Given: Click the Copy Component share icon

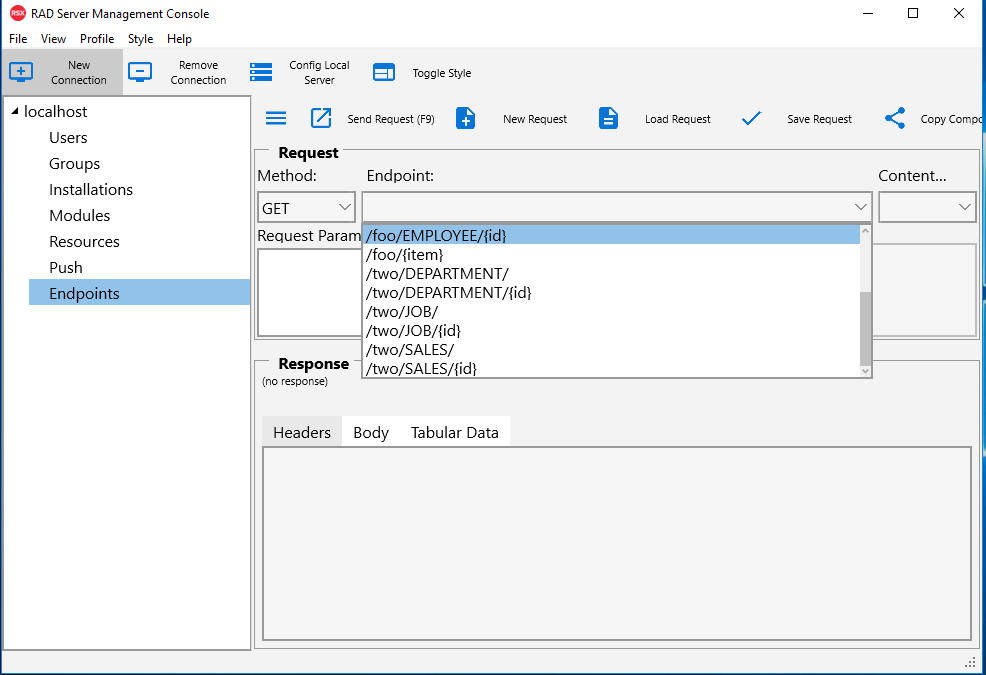Looking at the screenshot, I should coord(895,118).
